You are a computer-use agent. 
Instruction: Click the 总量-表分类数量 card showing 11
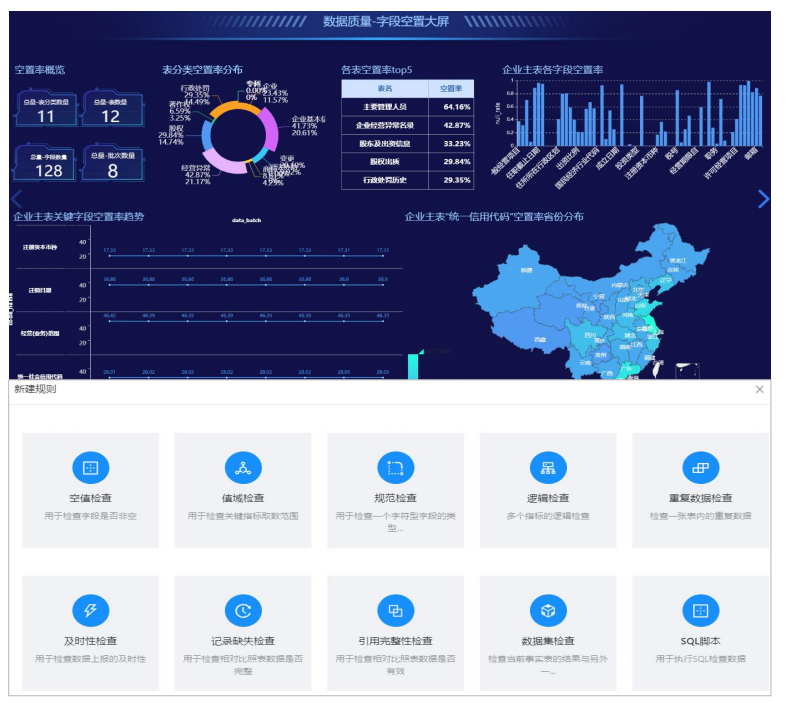(46, 108)
